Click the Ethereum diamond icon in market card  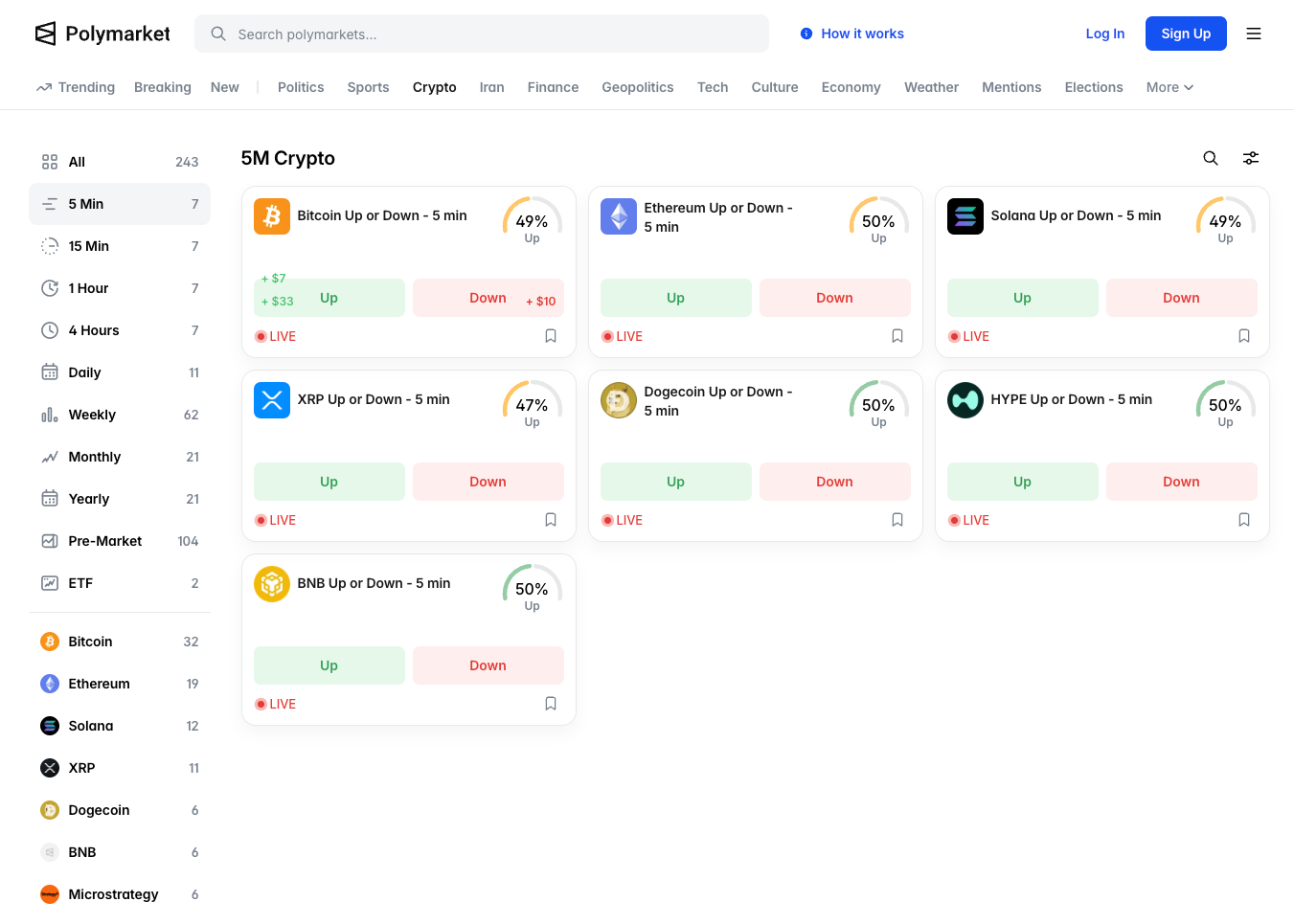tap(619, 216)
